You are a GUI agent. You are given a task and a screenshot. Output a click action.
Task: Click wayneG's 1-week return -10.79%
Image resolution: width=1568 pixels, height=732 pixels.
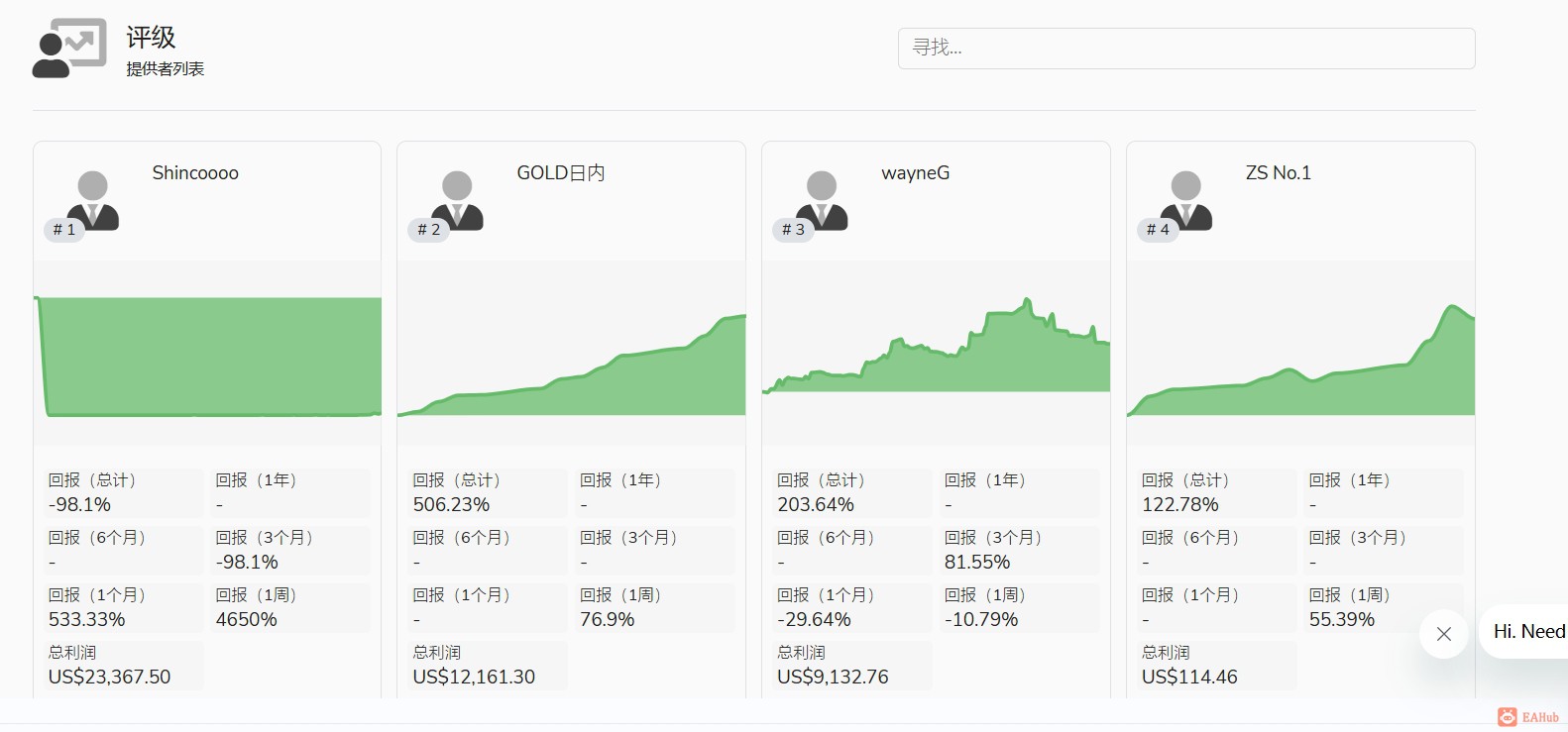tap(981, 620)
